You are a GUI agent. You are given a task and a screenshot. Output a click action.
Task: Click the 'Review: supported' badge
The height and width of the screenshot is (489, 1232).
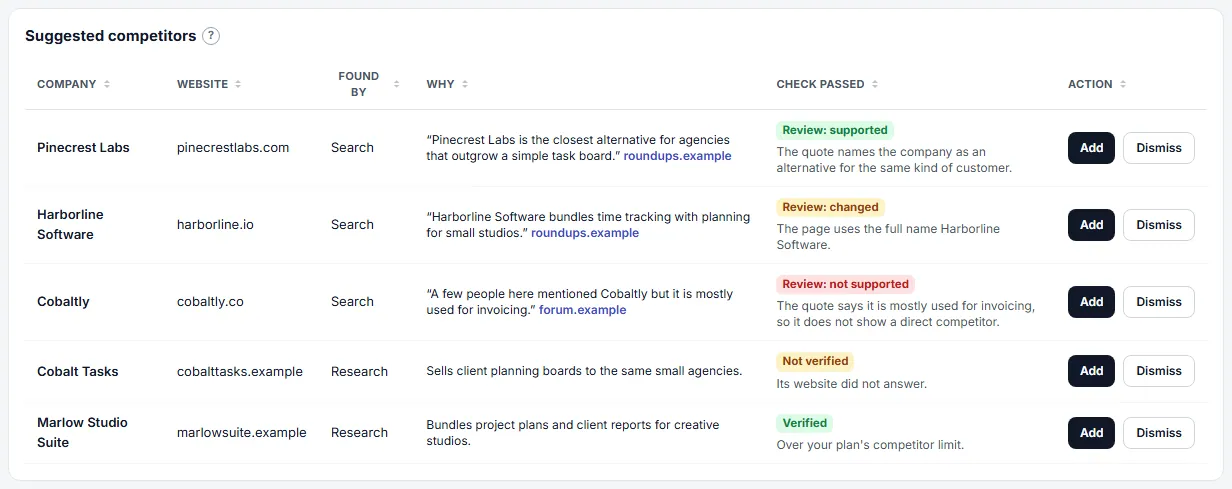point(835,130)
